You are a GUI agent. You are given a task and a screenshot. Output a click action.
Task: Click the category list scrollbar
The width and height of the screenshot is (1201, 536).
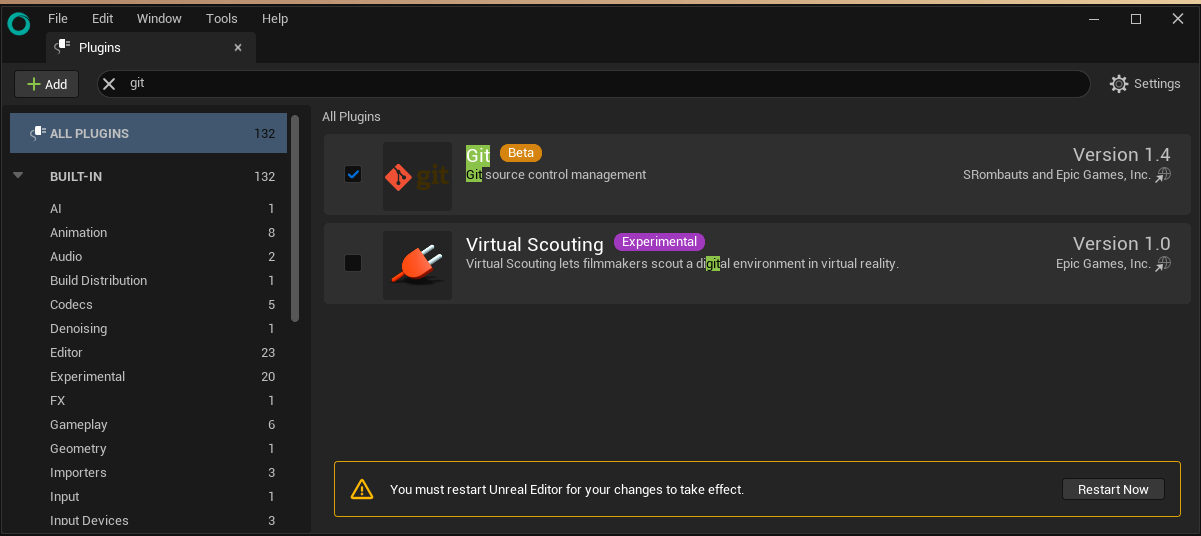tap(295, 218)
